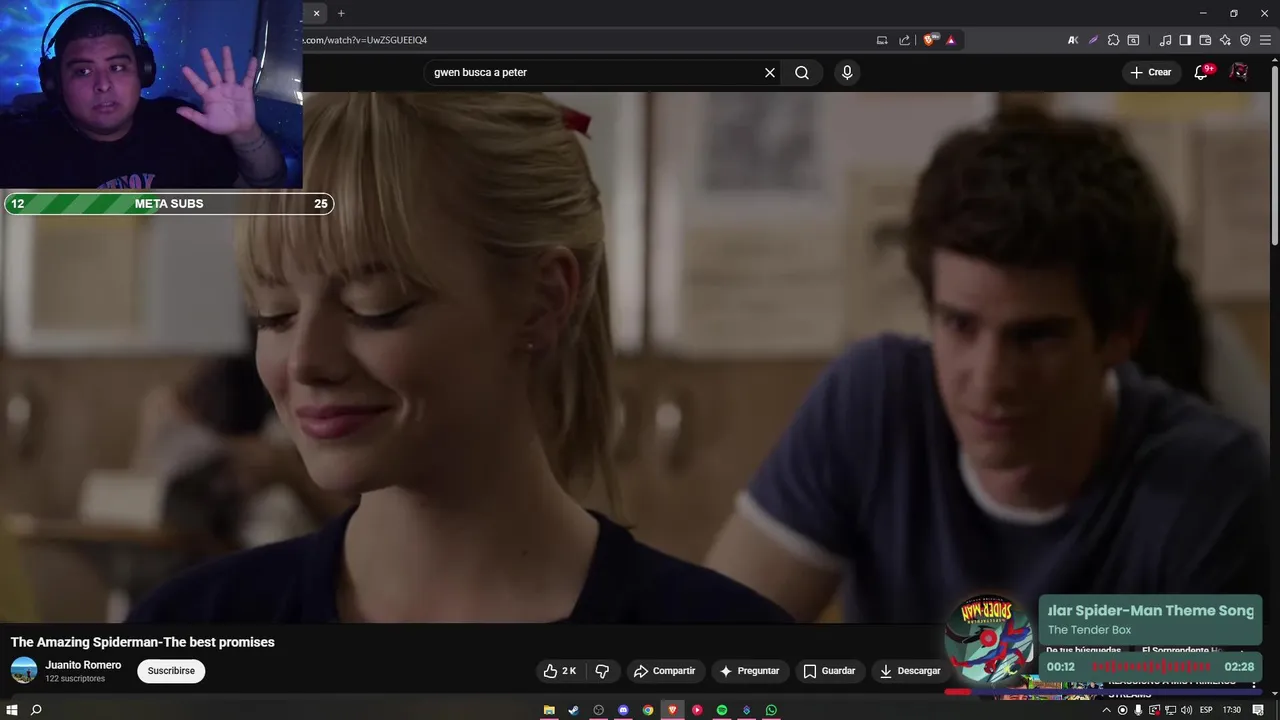
Task: Open OBS Studio from the taskbar
Action: [599, 710]
